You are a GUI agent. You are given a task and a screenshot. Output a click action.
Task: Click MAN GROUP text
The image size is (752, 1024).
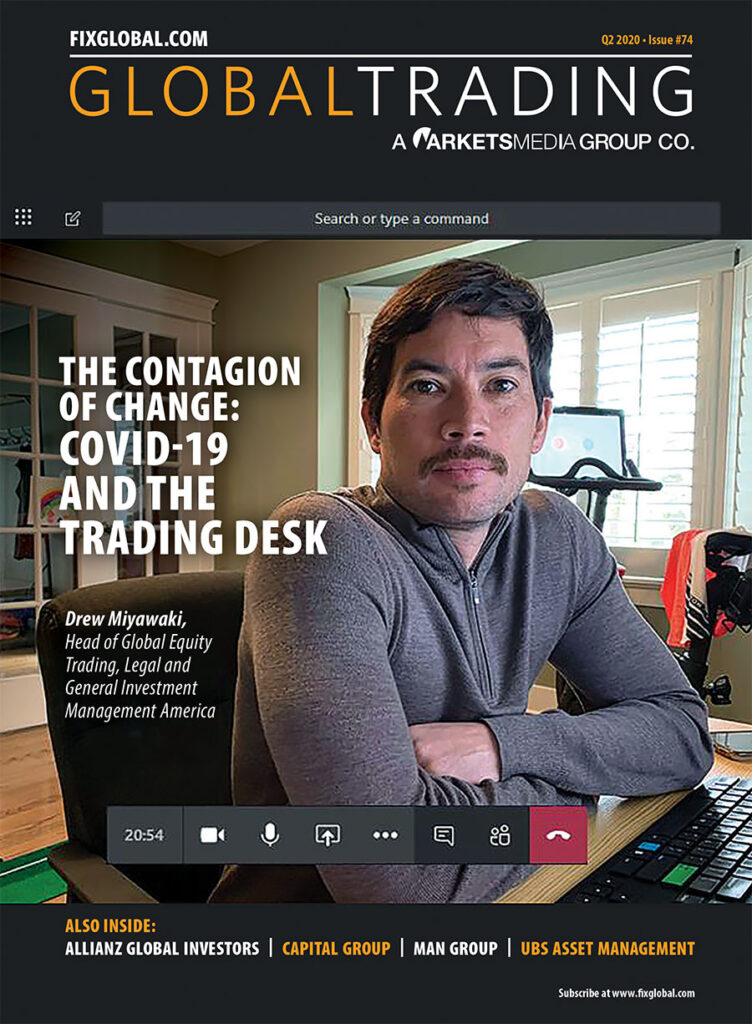click(455, 948)
